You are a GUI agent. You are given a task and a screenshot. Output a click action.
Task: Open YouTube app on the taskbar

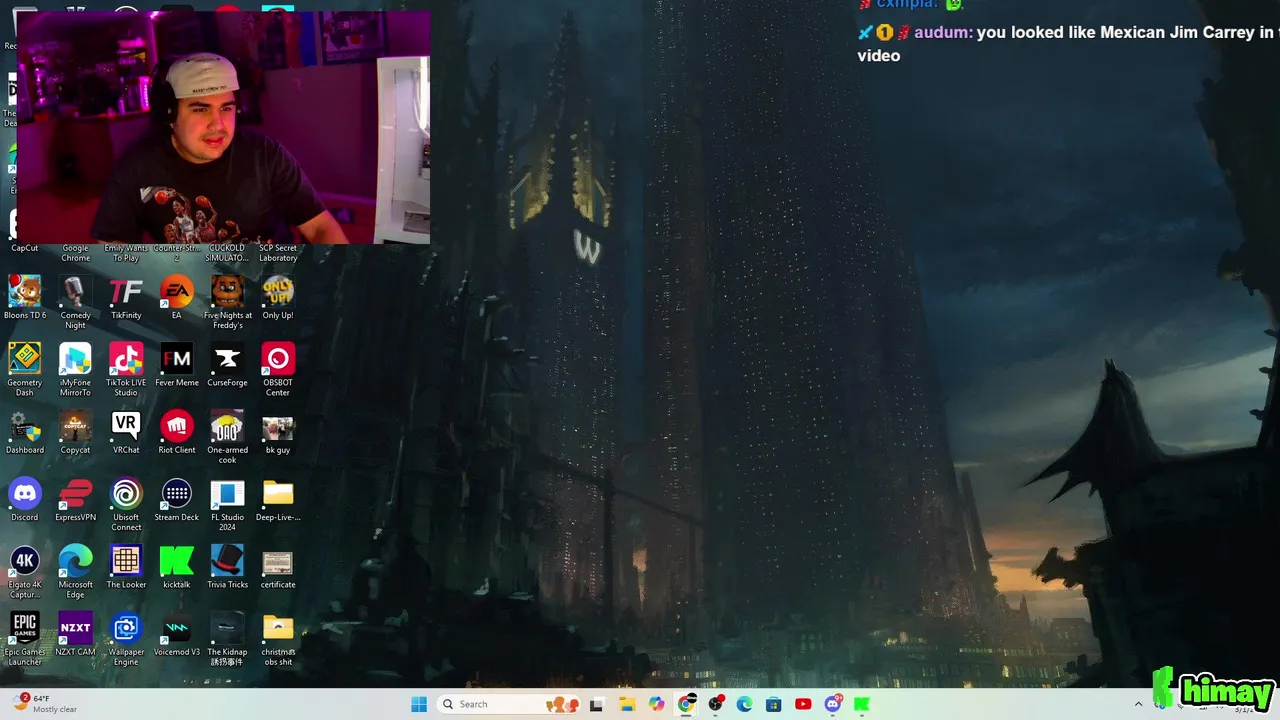[803, 704]
